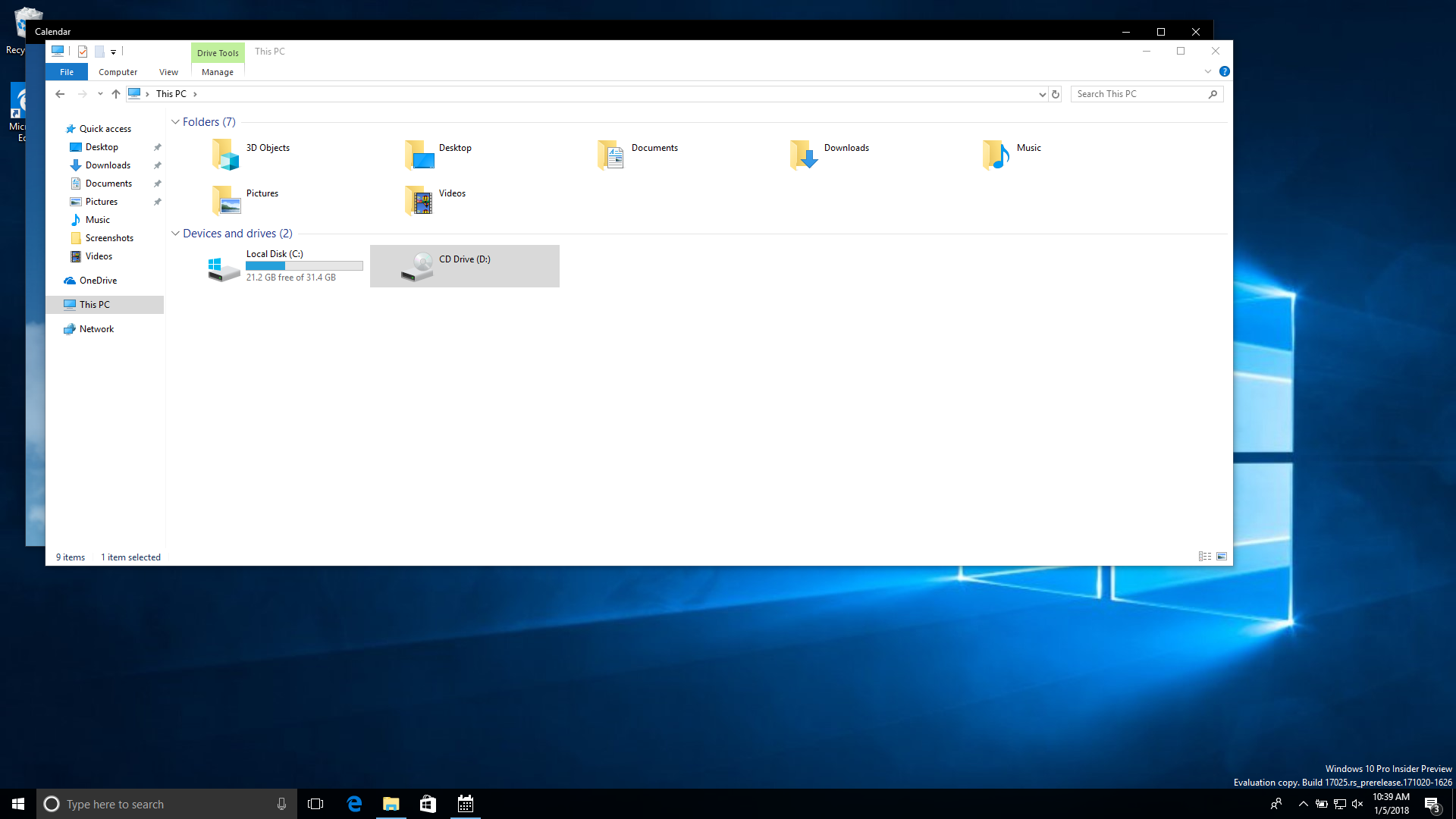Open Task View on the taskbar
The height and width of the screenshot is (819, 1456).
pos(315,804)
